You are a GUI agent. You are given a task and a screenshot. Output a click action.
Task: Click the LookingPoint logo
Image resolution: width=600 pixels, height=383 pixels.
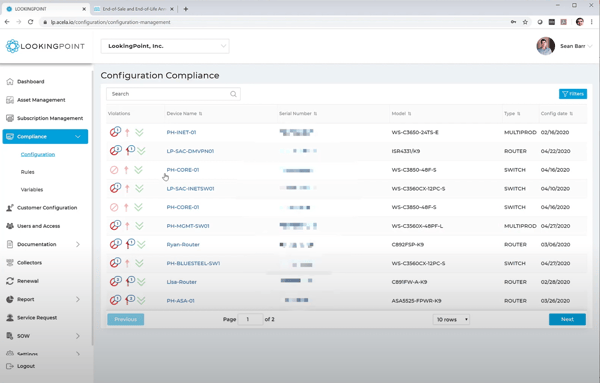click(45, 46)
